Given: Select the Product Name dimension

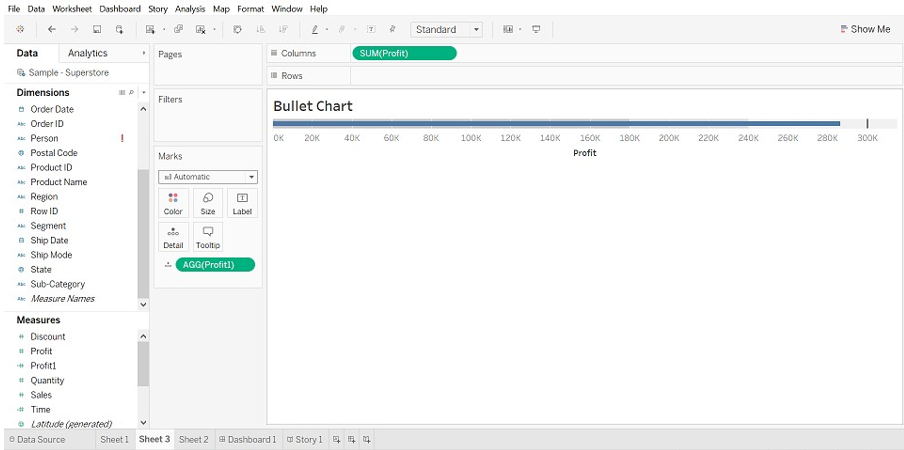Looking at the screenshot, I should point(59,182).
